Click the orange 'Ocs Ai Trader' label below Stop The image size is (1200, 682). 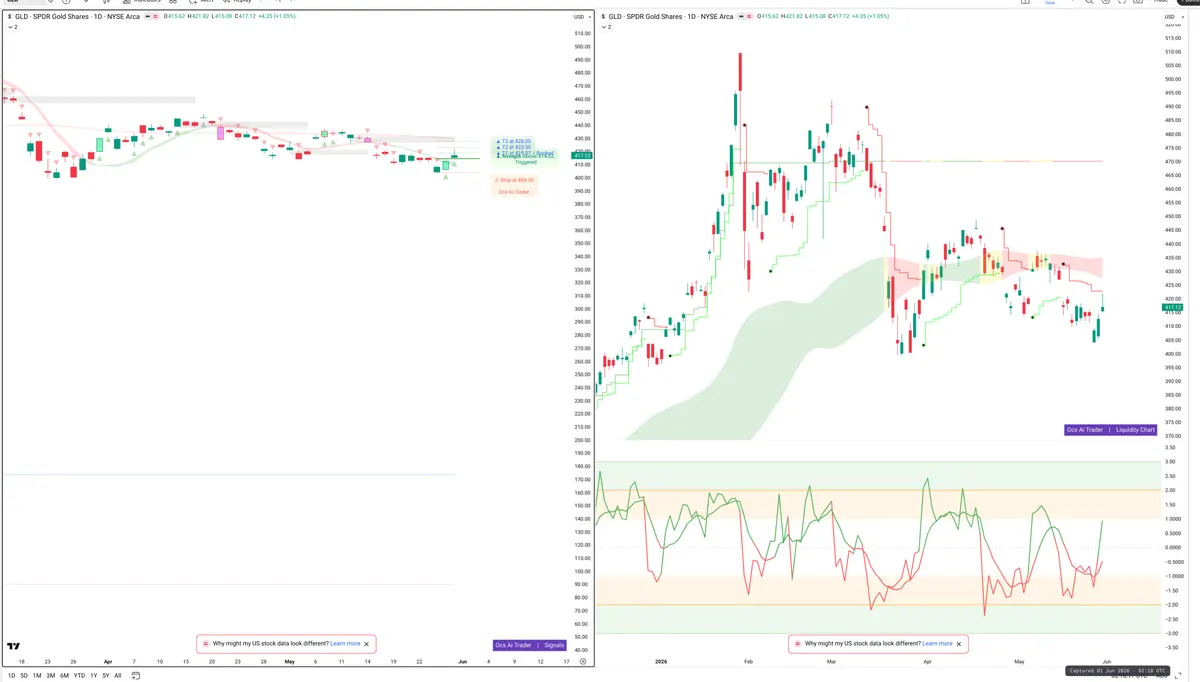click(x=514, y=191)
